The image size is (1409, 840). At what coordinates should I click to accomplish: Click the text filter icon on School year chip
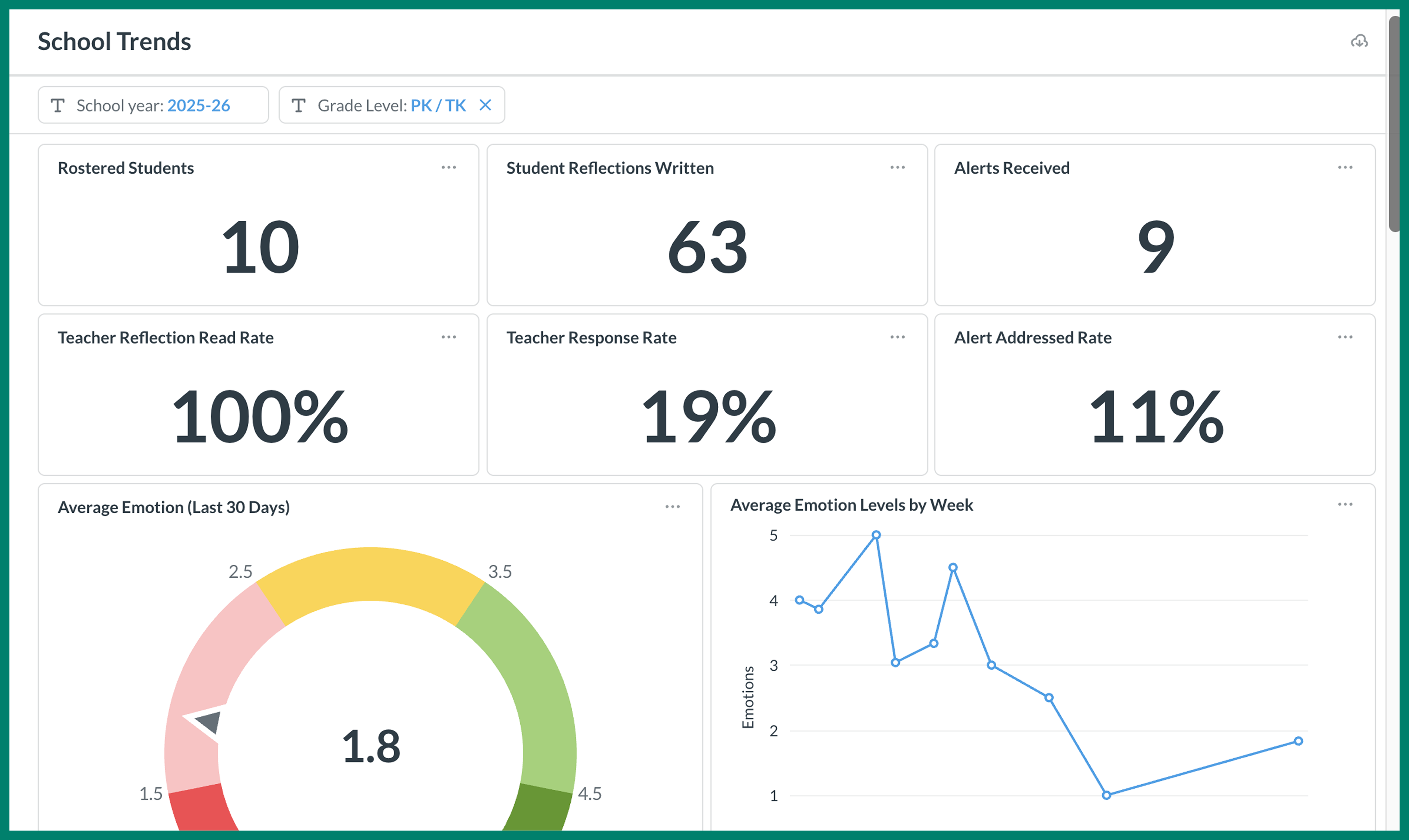(58, 105)
